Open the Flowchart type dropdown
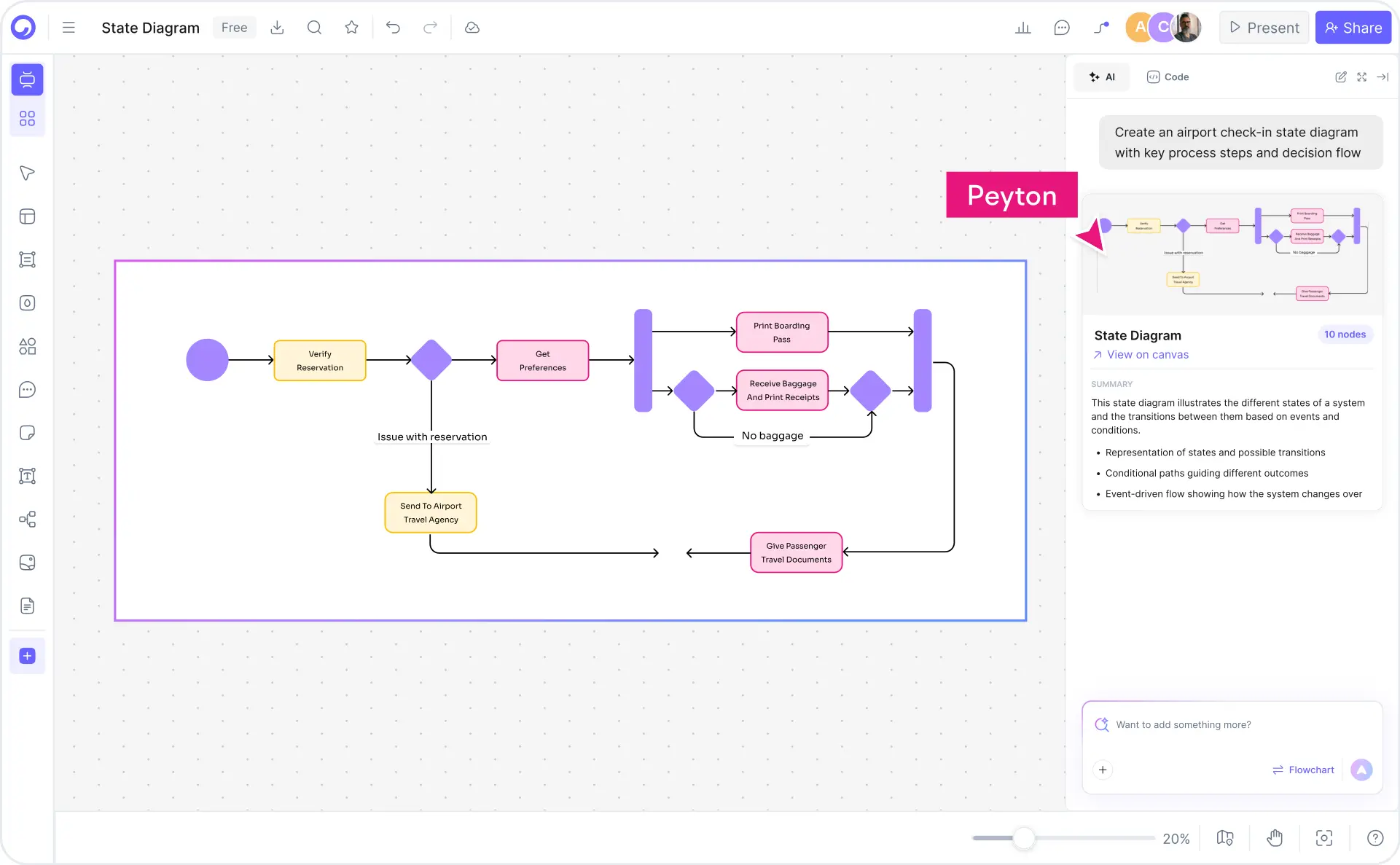1400x865 pixels. pos(1304,770)
